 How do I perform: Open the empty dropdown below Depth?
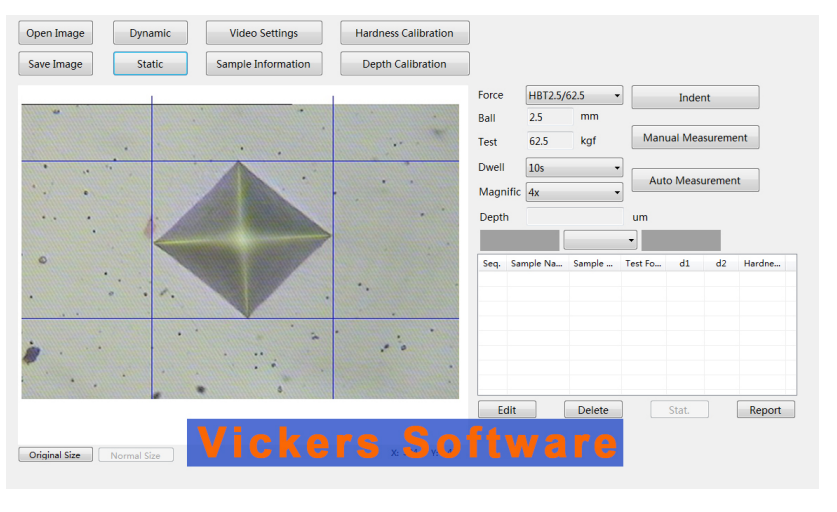(600, 240)
